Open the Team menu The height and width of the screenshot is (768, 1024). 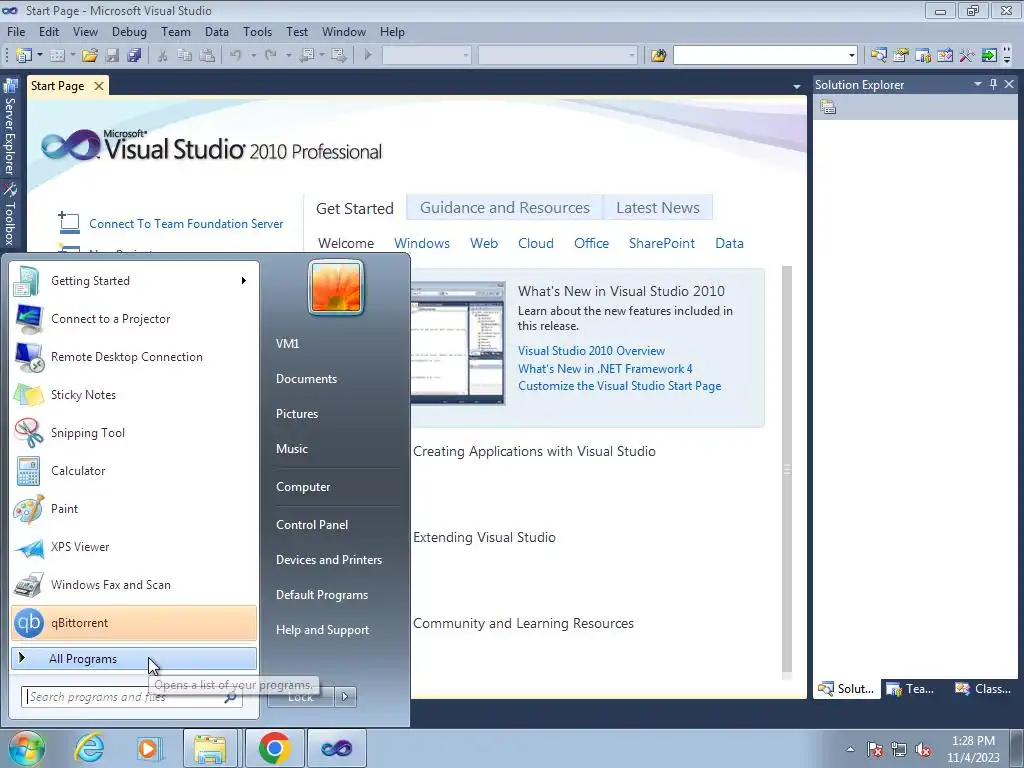[176, 32]
